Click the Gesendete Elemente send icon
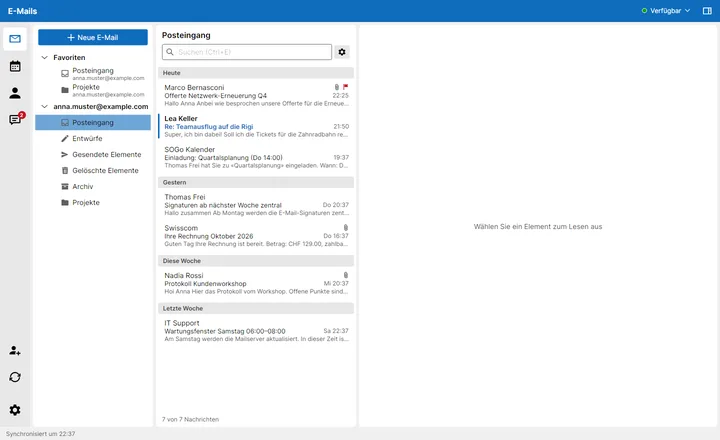The image size is (720, 440). pyautogui.click(x=65, y=154)
